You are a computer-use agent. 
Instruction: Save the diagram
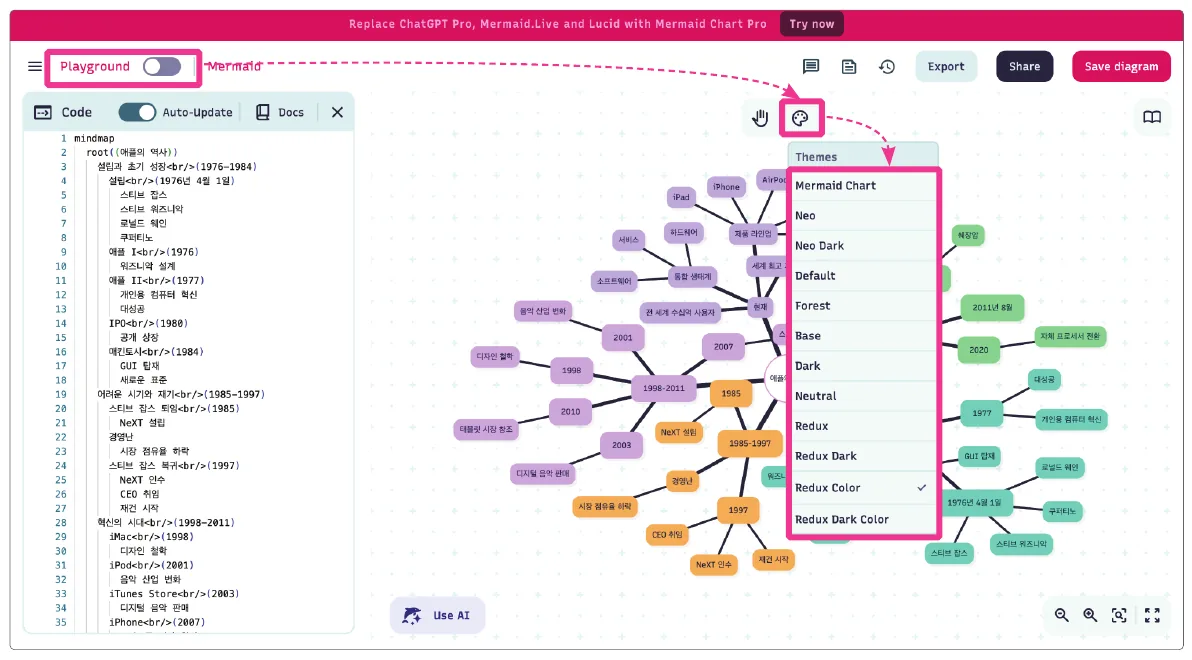pos(1121,66)
